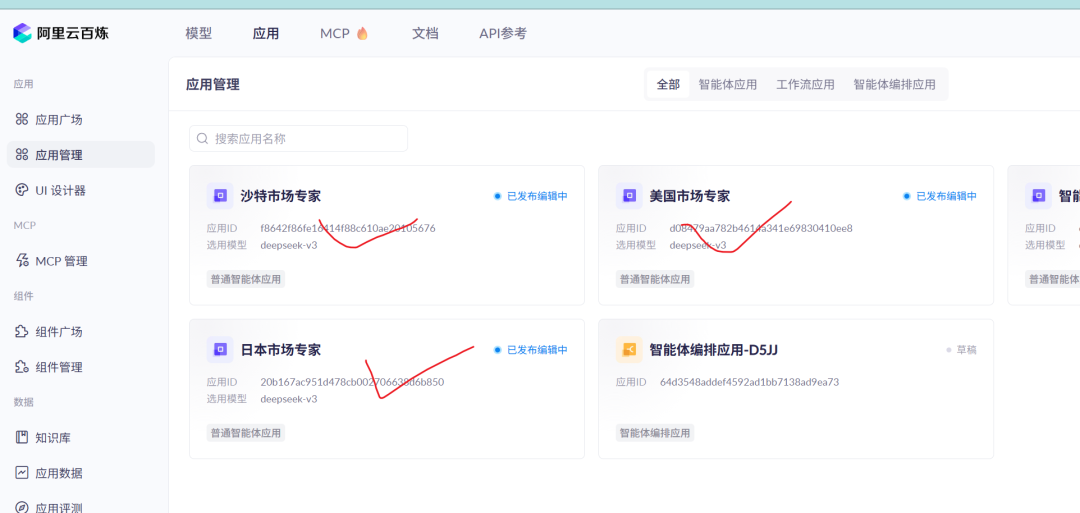Click the 组件管理 puzzle icon

tap(21, 367)
